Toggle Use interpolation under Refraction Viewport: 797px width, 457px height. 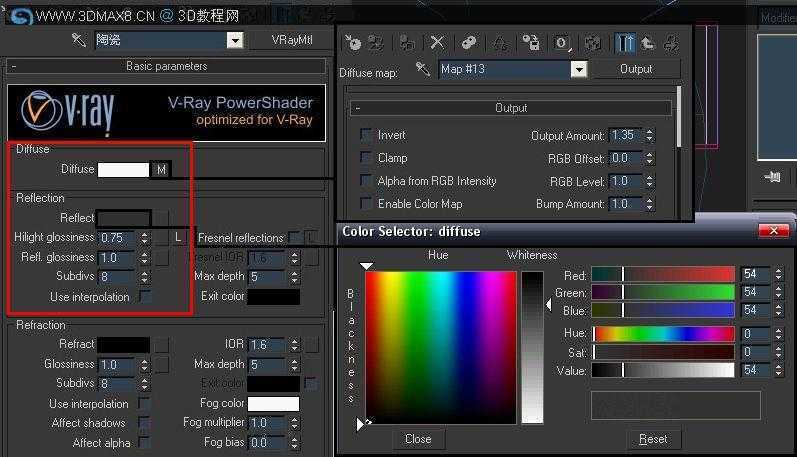tap(144, 404)
